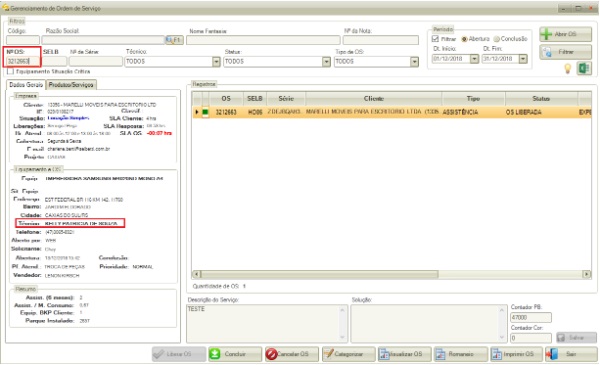
Task: Click the blue Situação link text
Action: (x=68, y=118)
